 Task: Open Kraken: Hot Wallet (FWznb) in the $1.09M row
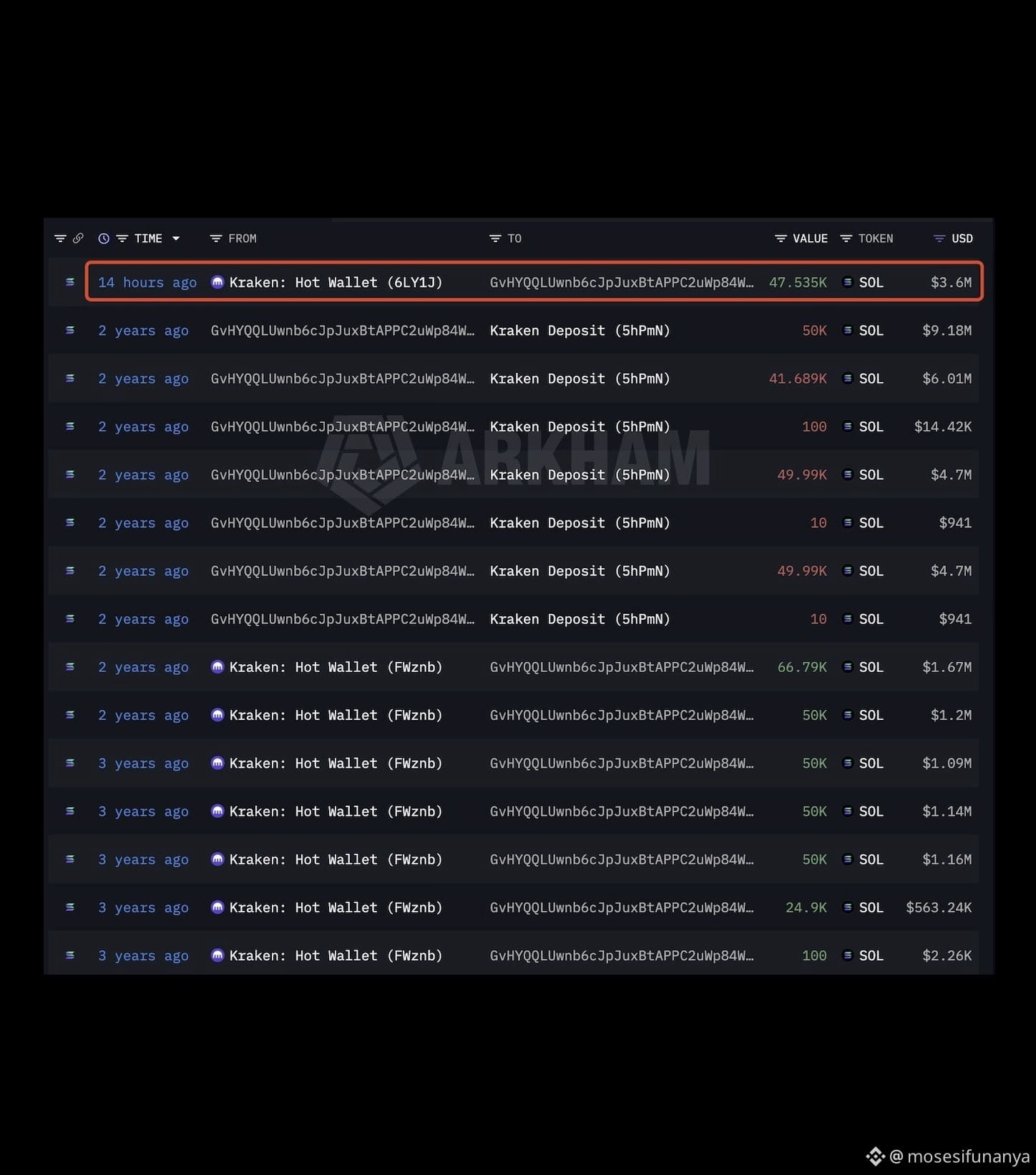(336, 763)
